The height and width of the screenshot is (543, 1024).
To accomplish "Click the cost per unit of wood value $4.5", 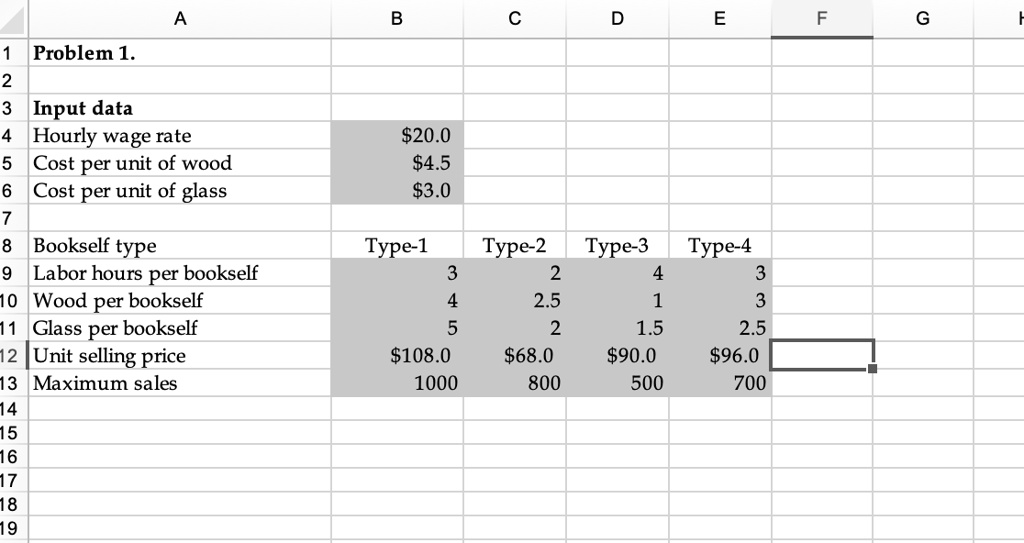I will (397, 163).
